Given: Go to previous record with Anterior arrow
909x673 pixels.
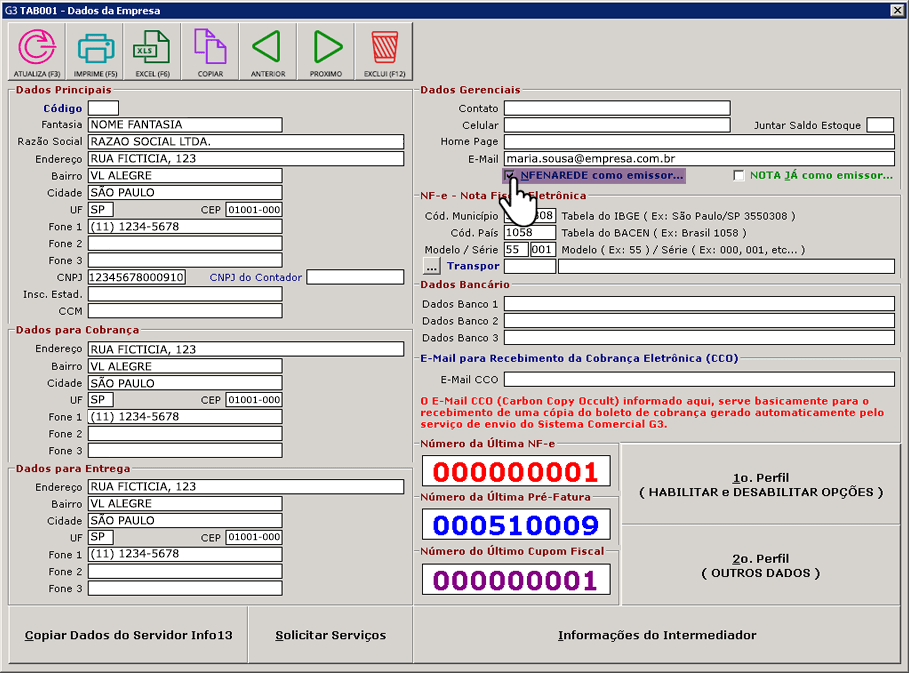Looking at the screenshot, I should (268, 51).
